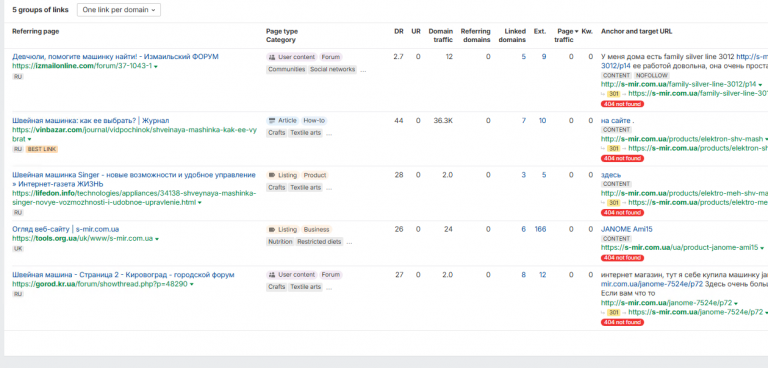Sort by the Linked domains column header
This screenshot has height=368, width=768.
coord(512,35)
